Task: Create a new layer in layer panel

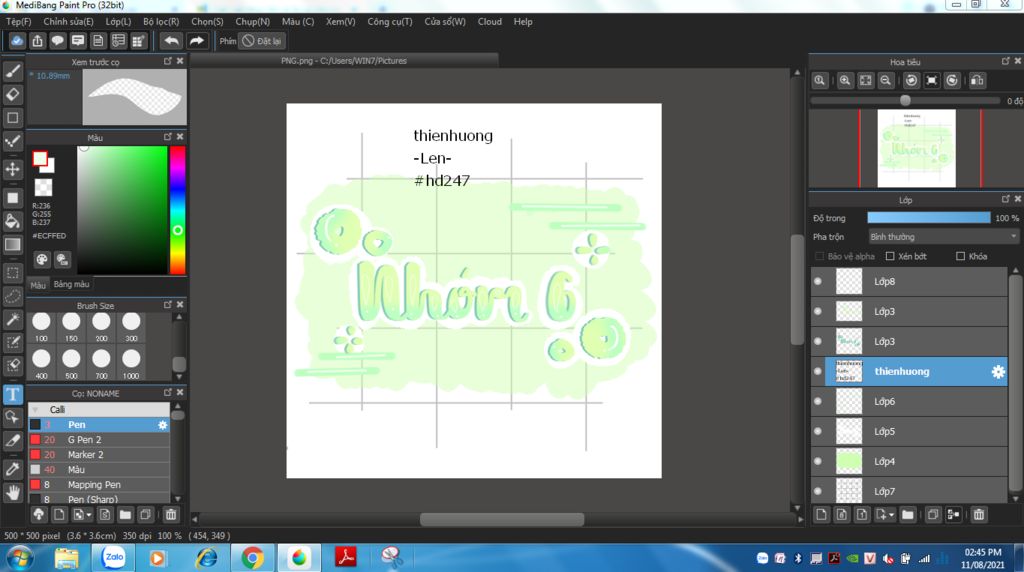Action: (x=822, y=515)
